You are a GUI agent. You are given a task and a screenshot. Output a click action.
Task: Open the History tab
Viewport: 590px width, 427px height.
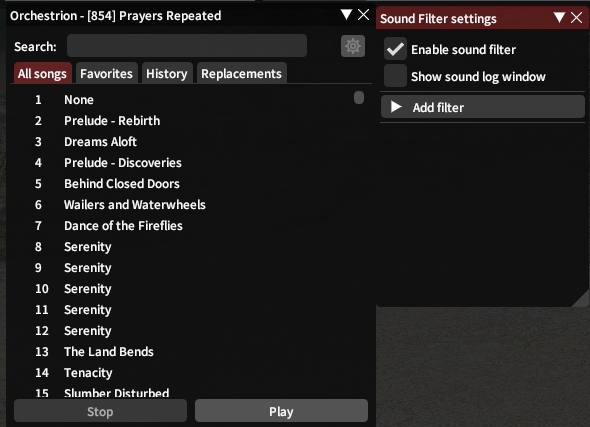167,73
